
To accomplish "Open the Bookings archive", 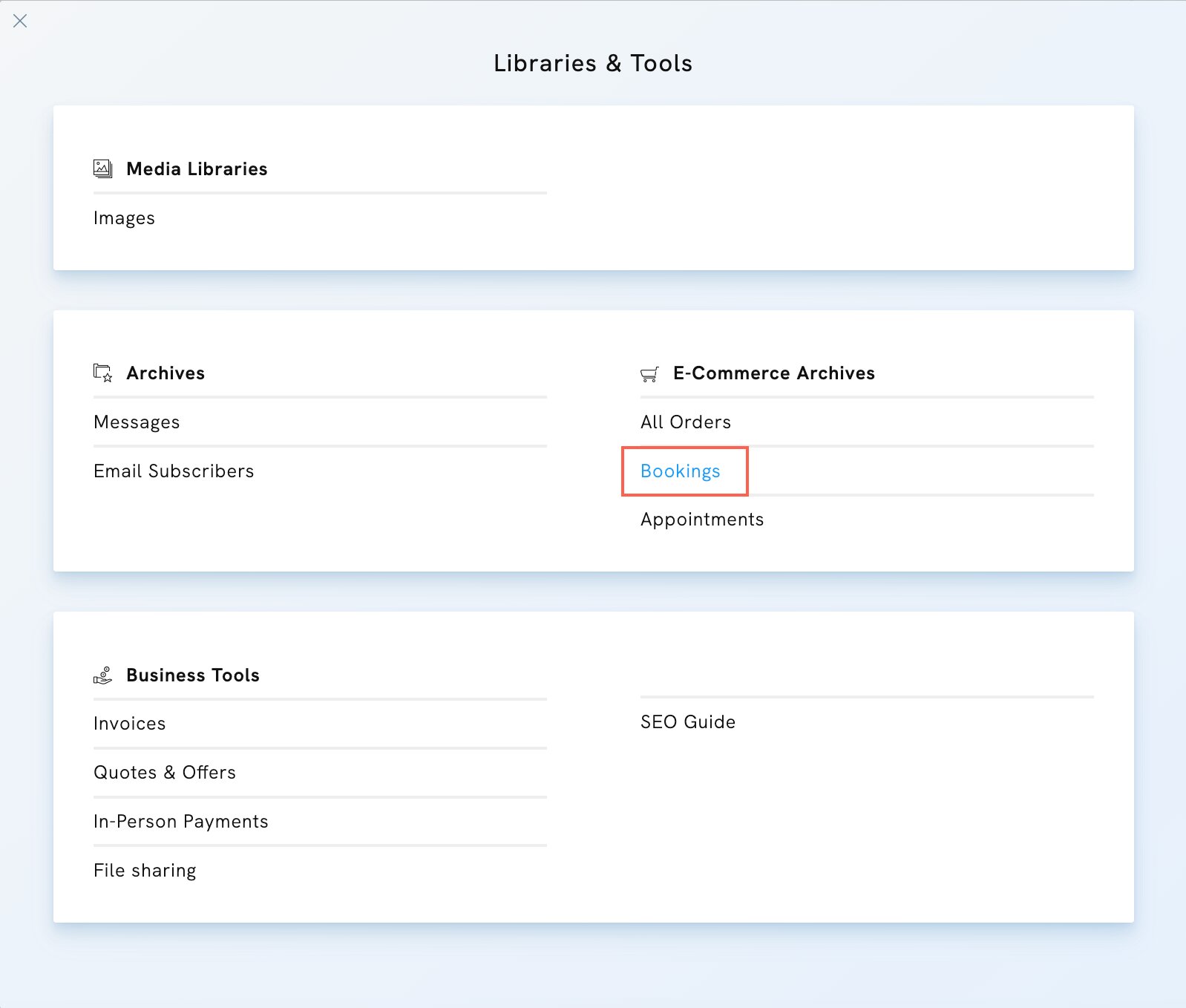I will tap(681, 471).
